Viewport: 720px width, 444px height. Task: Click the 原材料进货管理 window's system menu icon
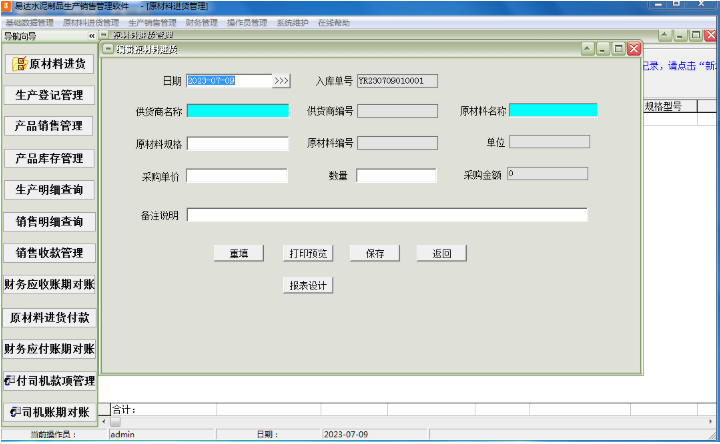click(x=104, y=34)
